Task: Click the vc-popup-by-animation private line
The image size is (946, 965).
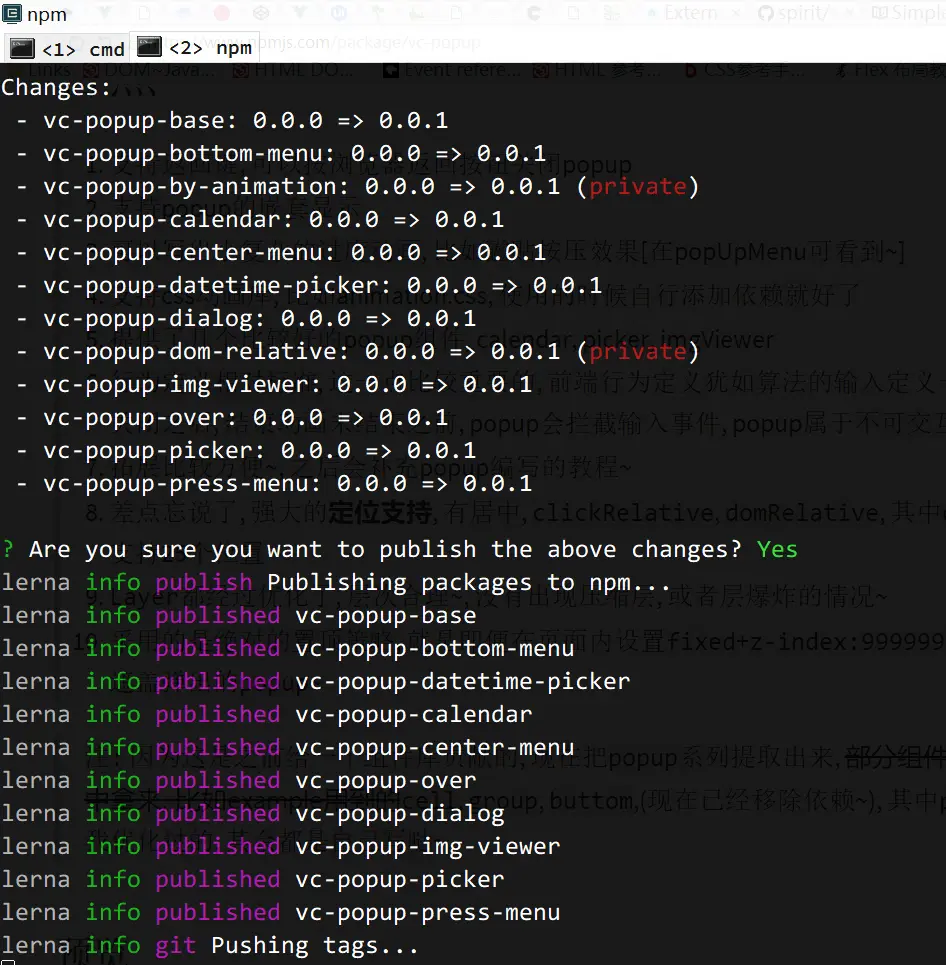Action: tap(358, 186)
